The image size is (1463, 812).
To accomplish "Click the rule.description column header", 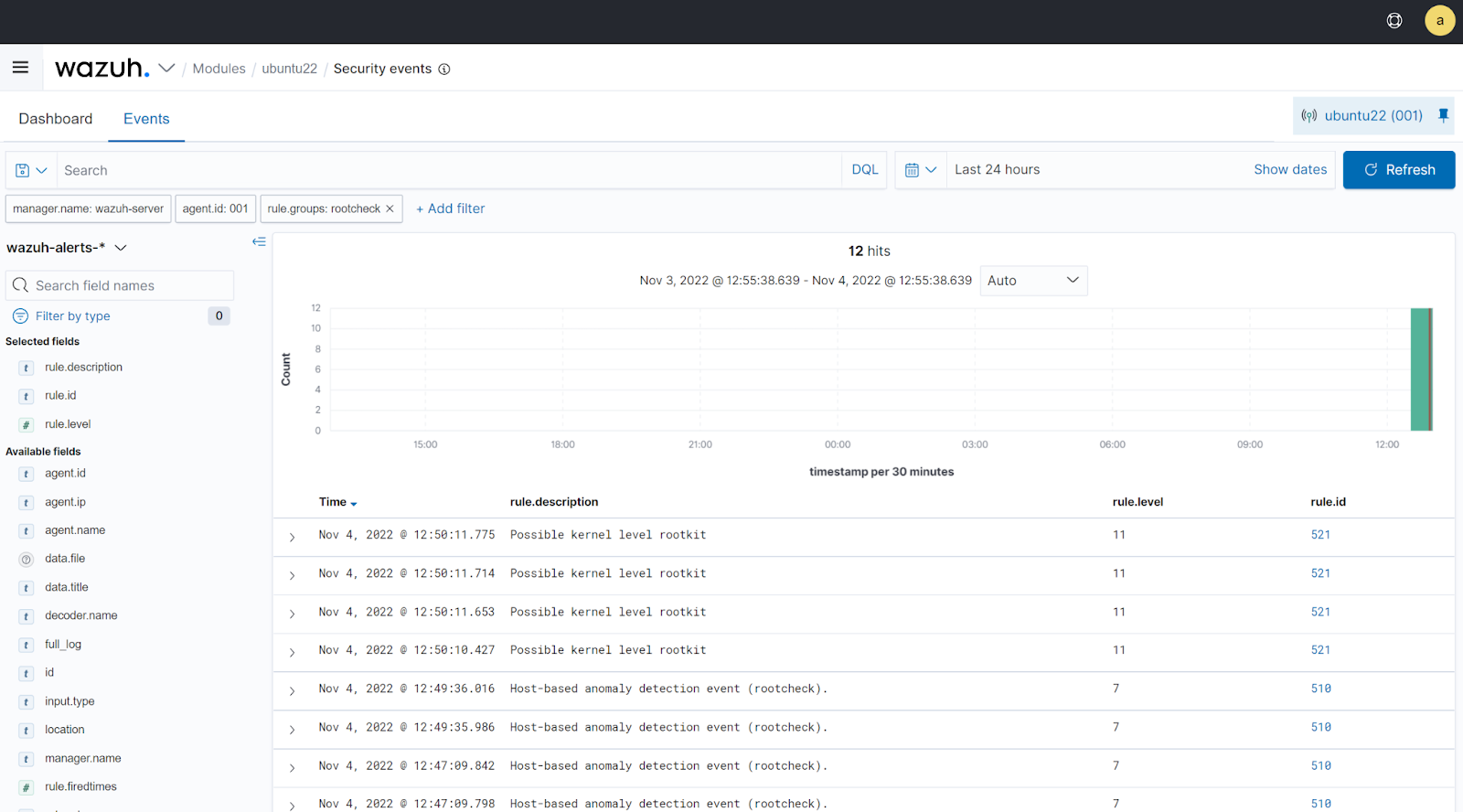I will tap(554, 502).
